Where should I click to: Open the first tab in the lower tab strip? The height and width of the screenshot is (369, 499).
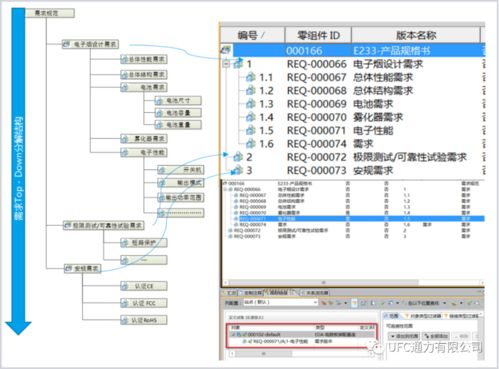point(229,293)
